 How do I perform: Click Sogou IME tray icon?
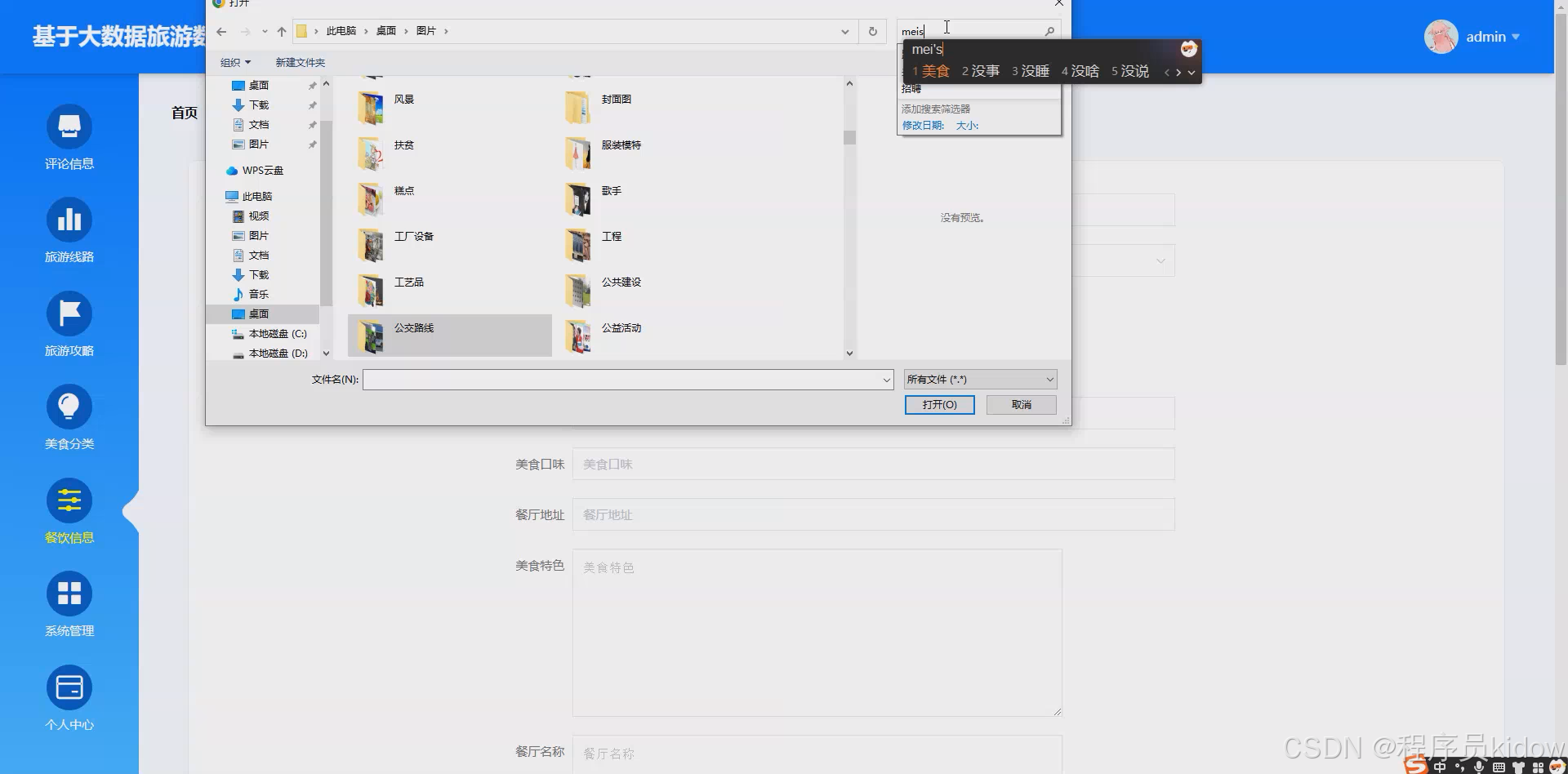coord(1416,765)
